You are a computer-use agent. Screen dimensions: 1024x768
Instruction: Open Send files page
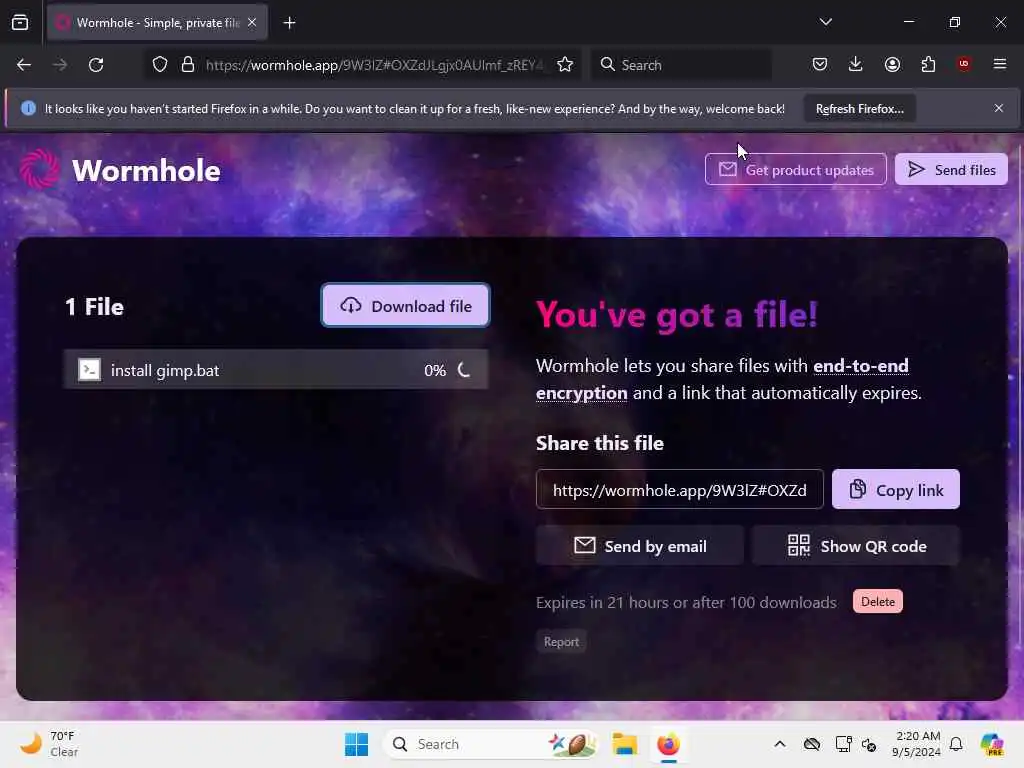951,170
